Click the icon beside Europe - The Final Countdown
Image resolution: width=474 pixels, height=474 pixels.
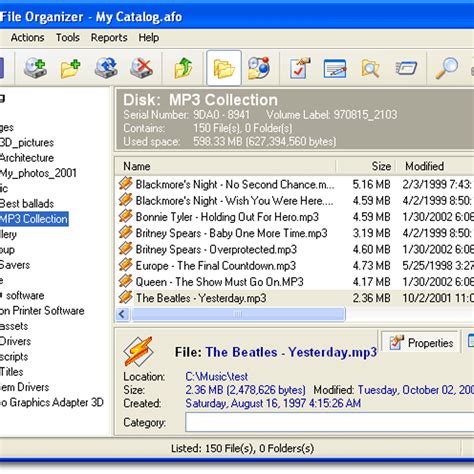tap(126, 264)
